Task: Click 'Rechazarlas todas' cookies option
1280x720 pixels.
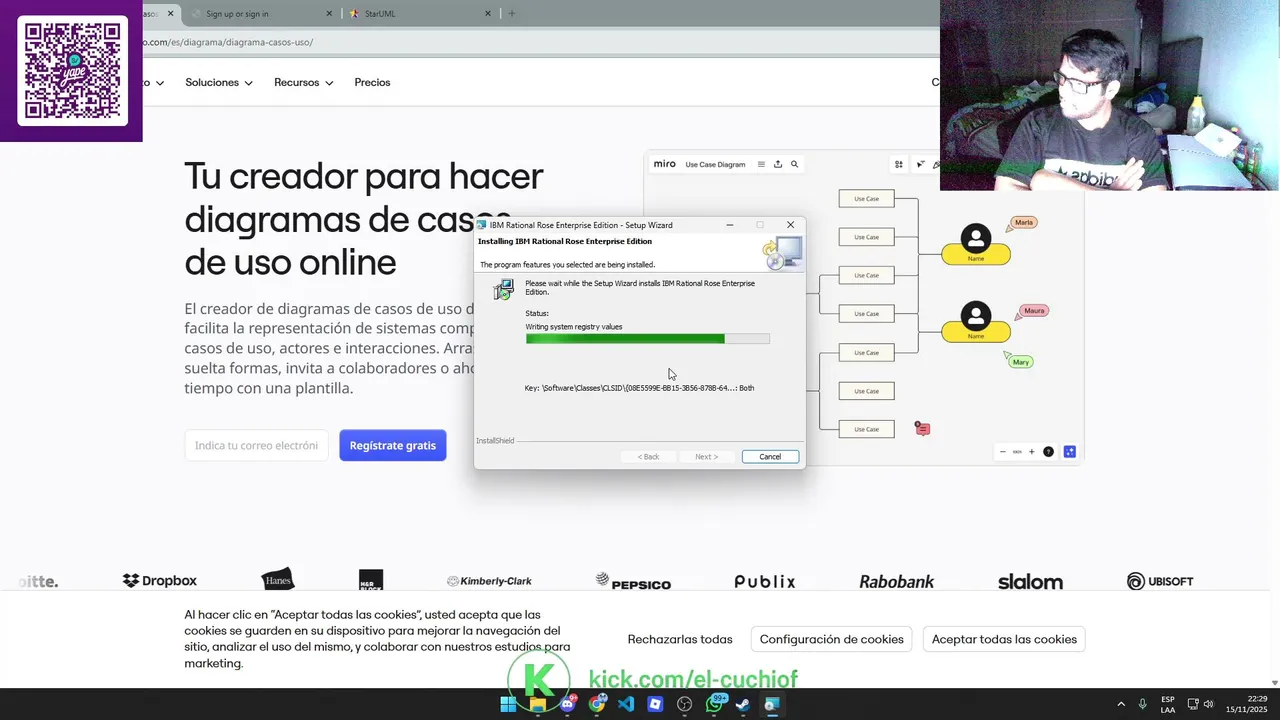Action: point(680,639)
